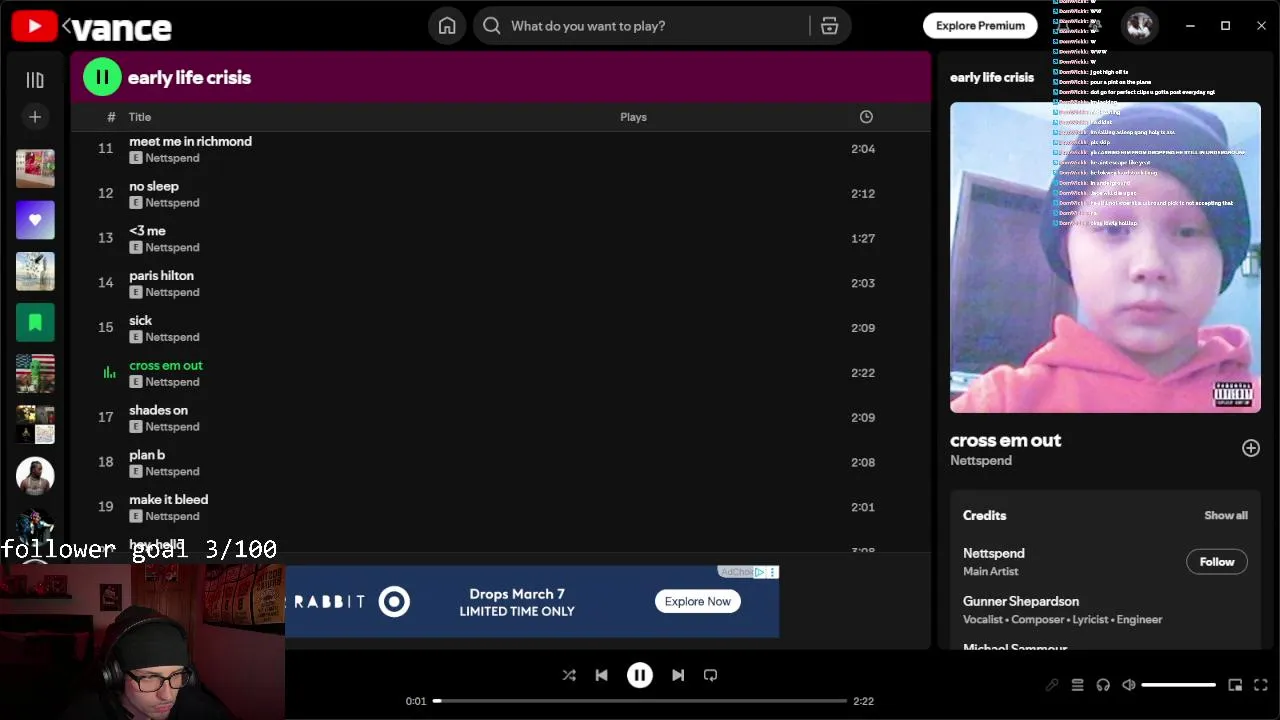Toggle repeat mode

coord(710,675)
